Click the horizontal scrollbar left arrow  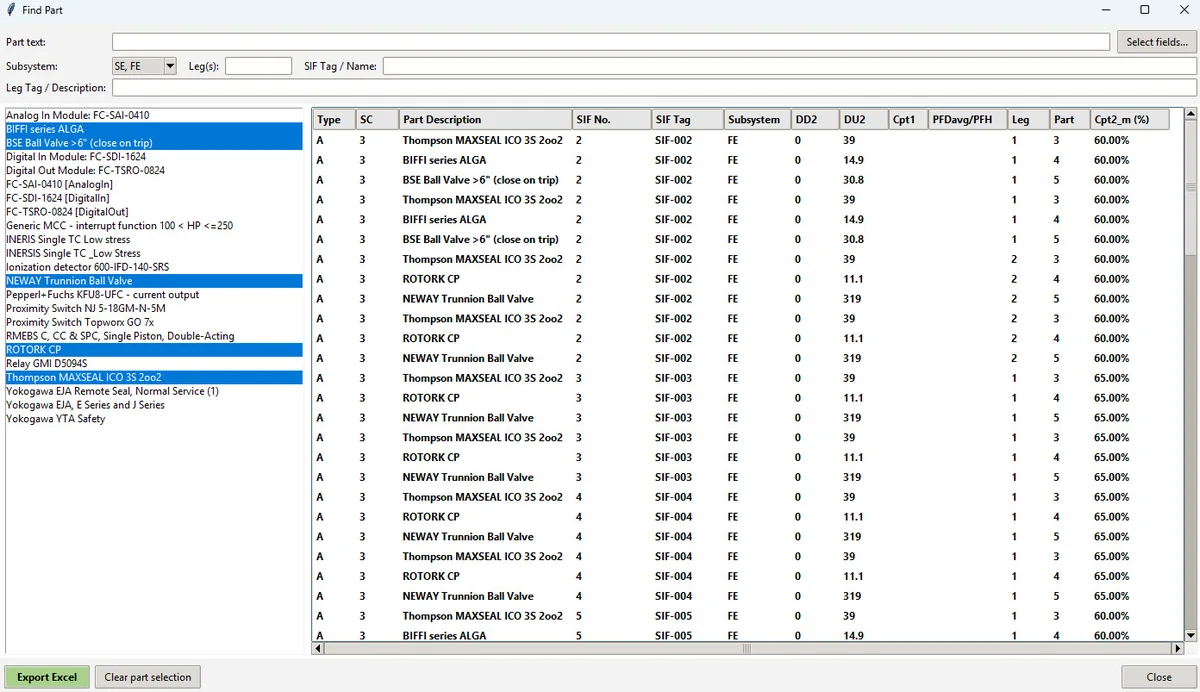coord(319,648)
